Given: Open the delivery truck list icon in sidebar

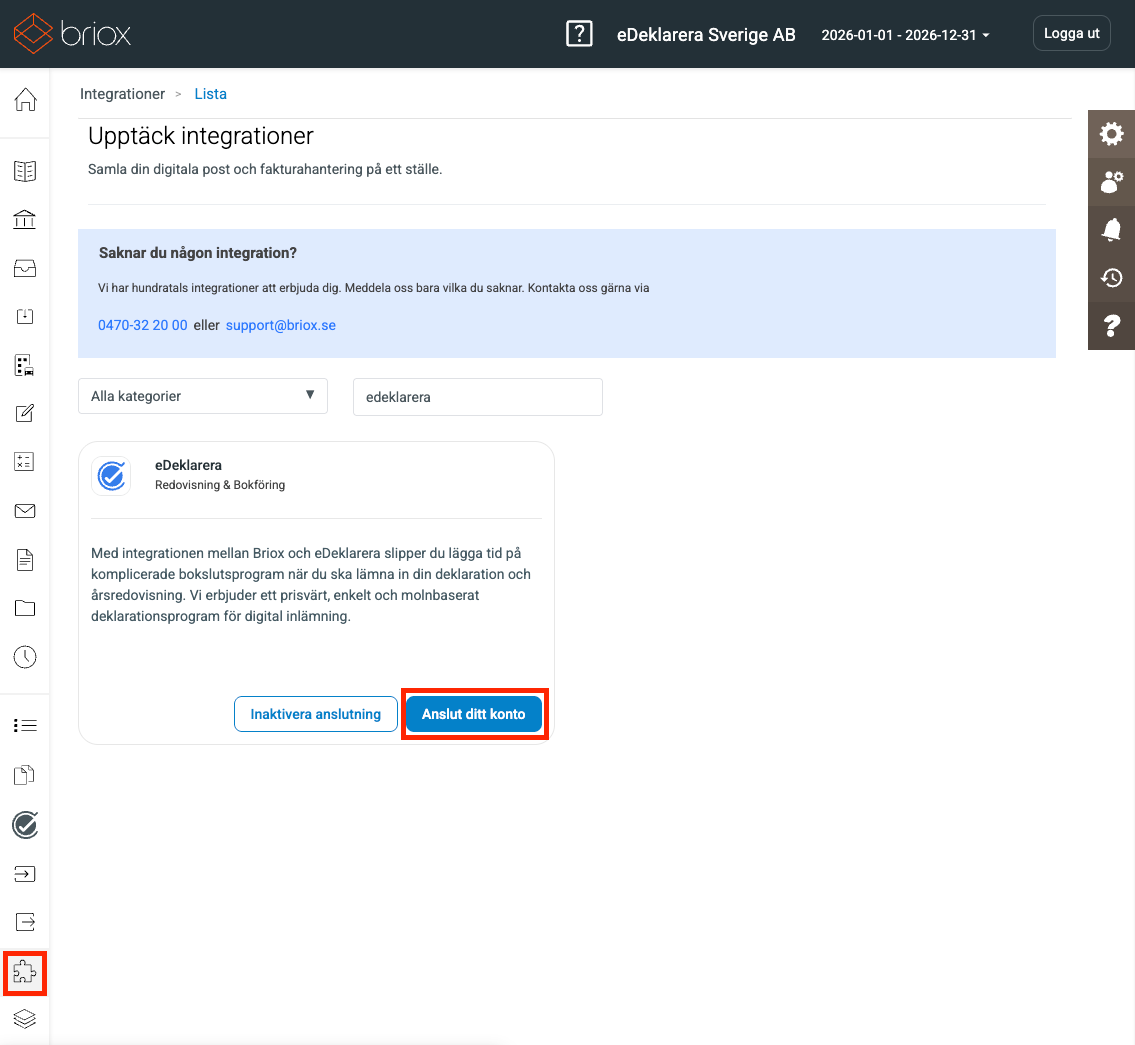Looking at the screenshot, I should tap(25, 365).
